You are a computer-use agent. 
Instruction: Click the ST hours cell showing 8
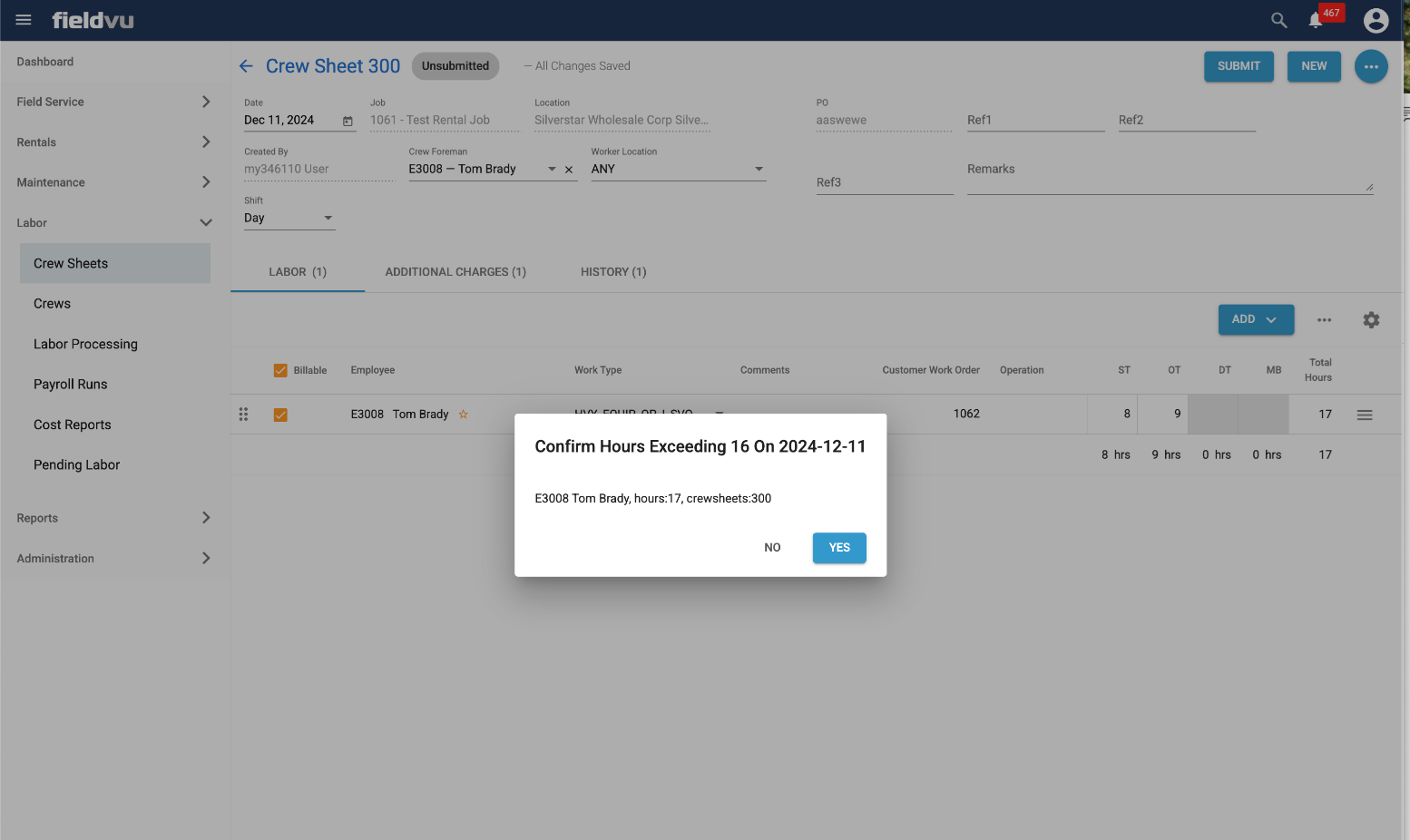[x=1112, y=414]
